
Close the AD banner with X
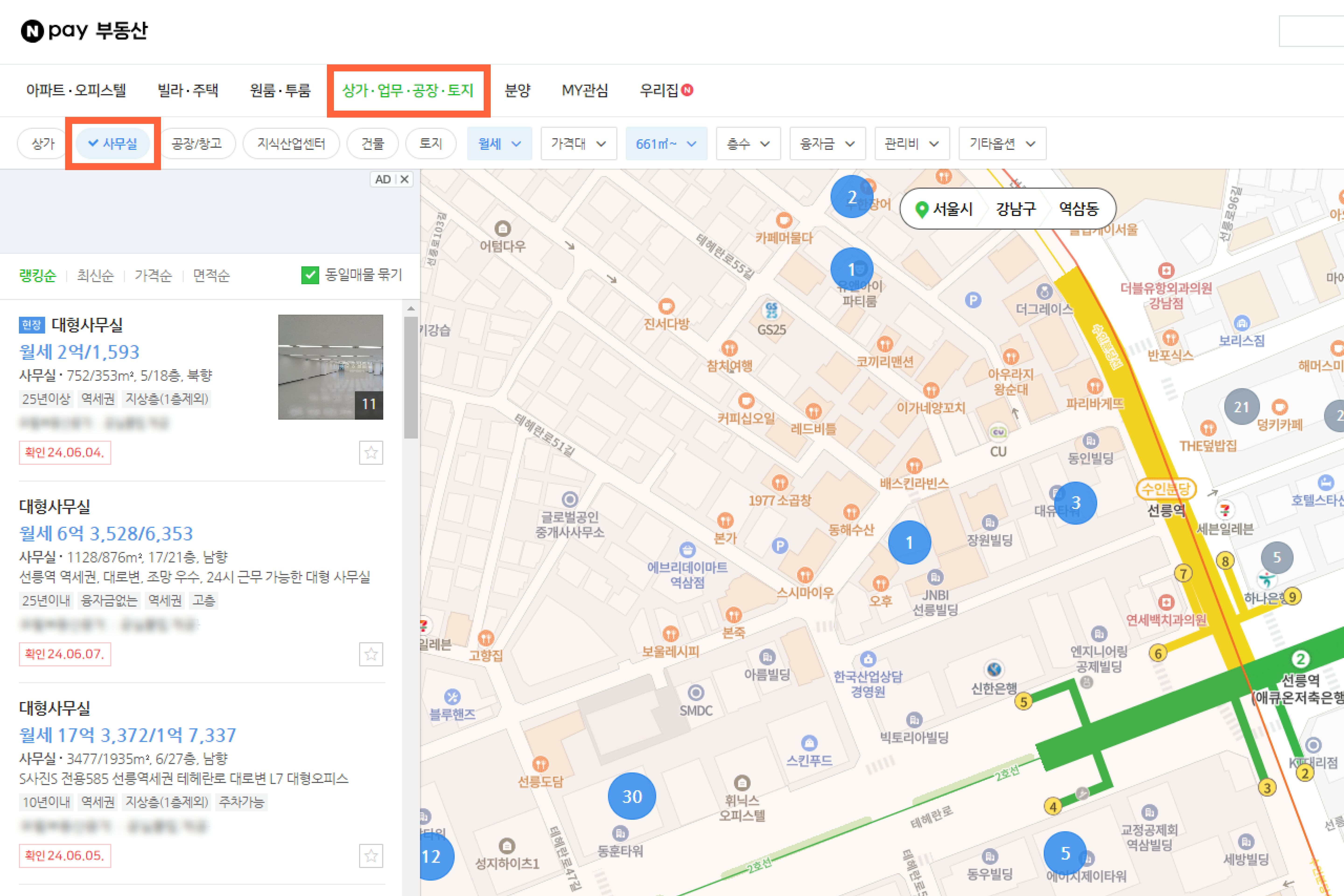405,179
